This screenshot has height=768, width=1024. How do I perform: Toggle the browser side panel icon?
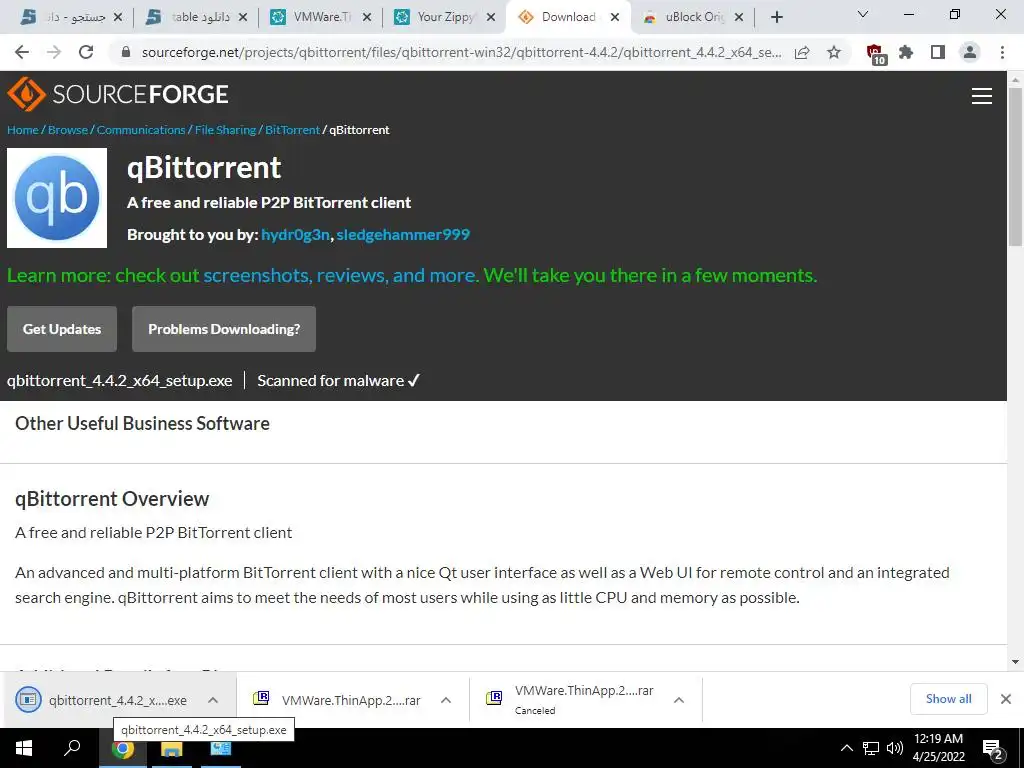(938, 52)
